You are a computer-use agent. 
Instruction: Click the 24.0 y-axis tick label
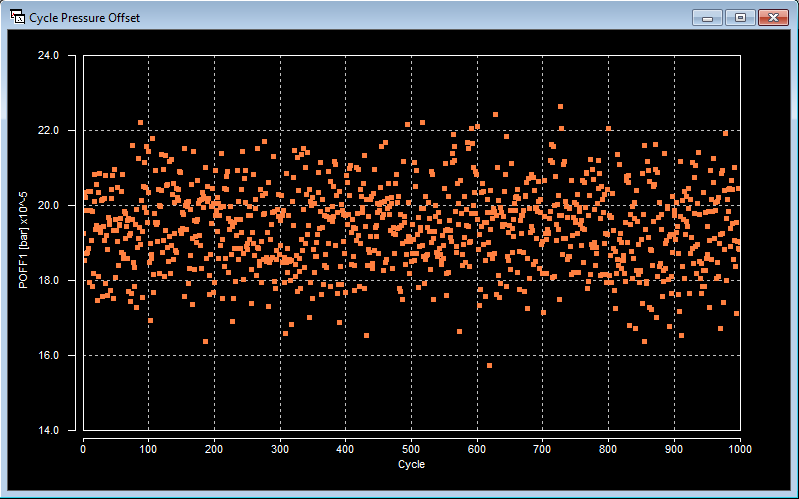point(49,56)
